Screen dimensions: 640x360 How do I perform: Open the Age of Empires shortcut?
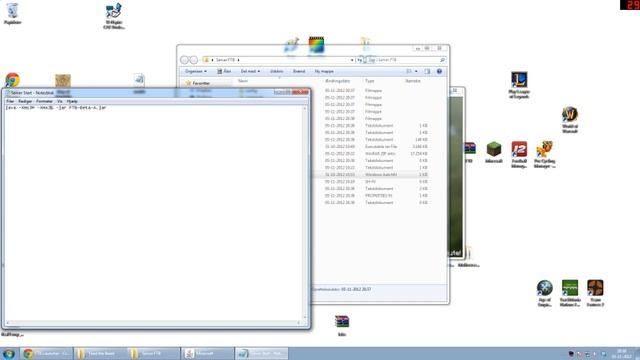tap(544, 293)
